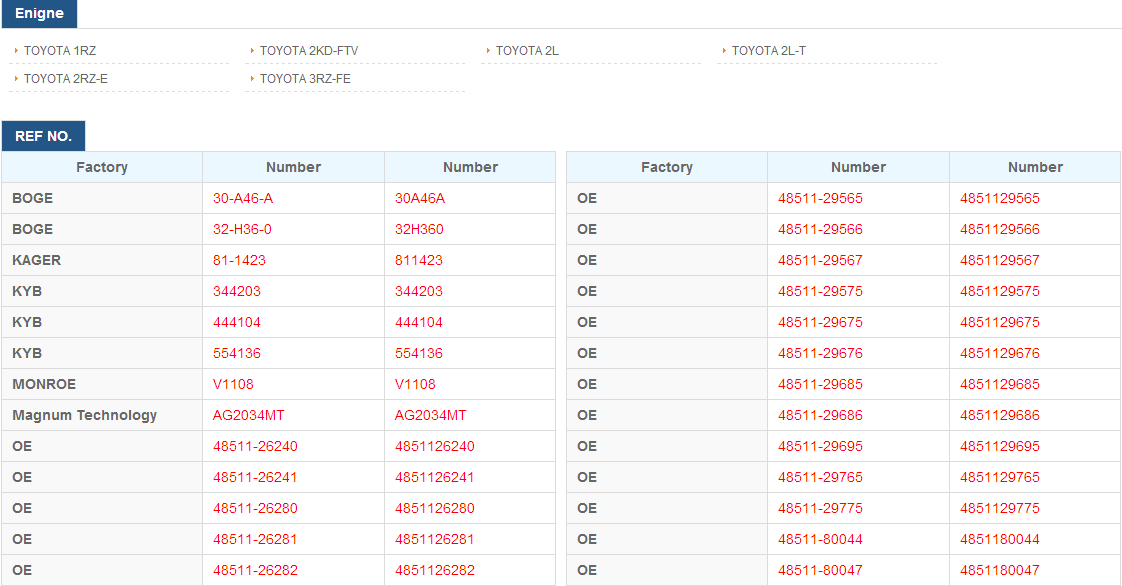Image resolution: width=1122 pixels, height=586 pixels.
Task: Click the KAGER factory cell
Action: point(102,260)
